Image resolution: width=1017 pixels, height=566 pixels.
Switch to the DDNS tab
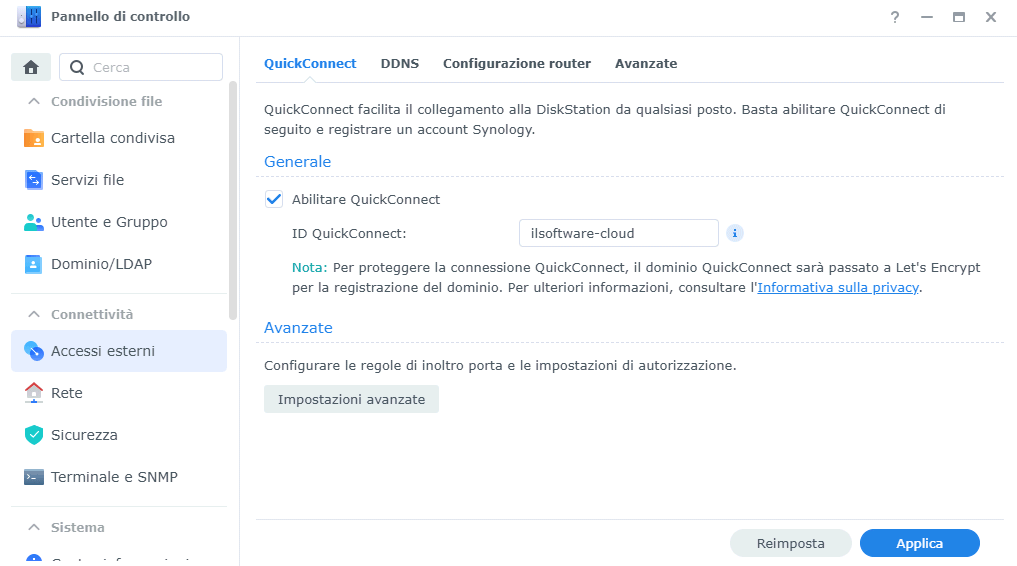pyautogui.click(x=400, y=64)
